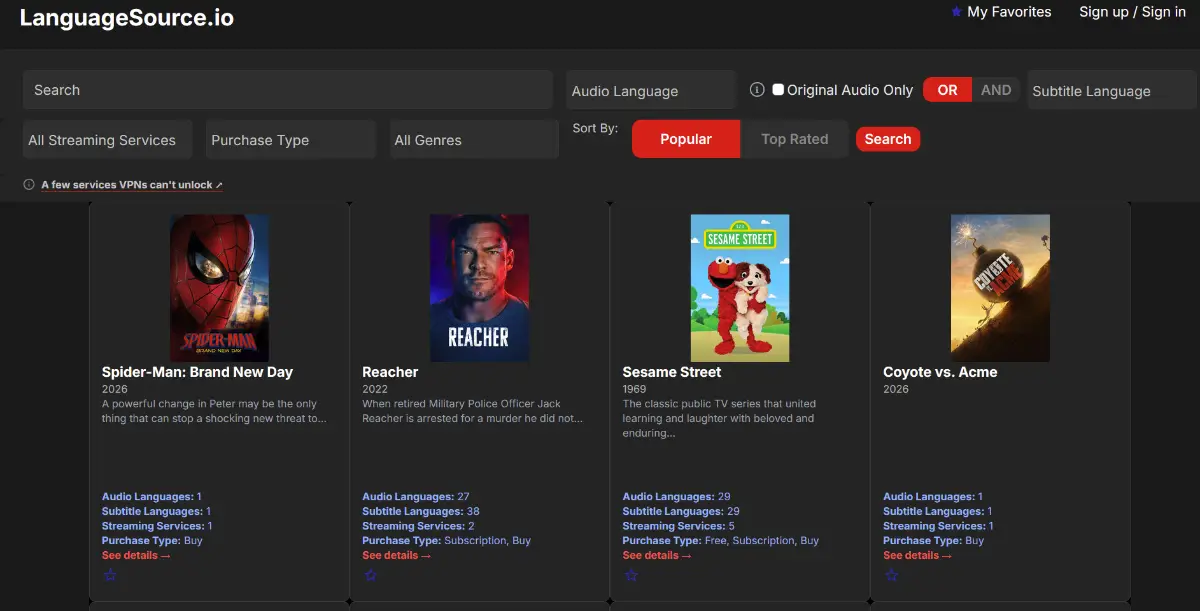This screenshot has height=611, width=1200.
Task: Open the Audio Language dropdown
Action: click(651, 90)
